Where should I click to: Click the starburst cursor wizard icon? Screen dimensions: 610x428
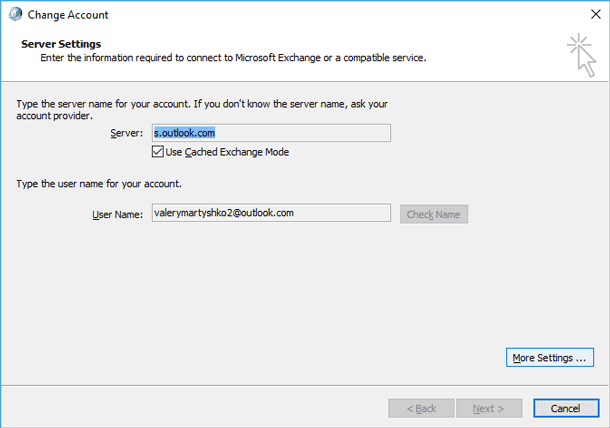pos(581,55)
